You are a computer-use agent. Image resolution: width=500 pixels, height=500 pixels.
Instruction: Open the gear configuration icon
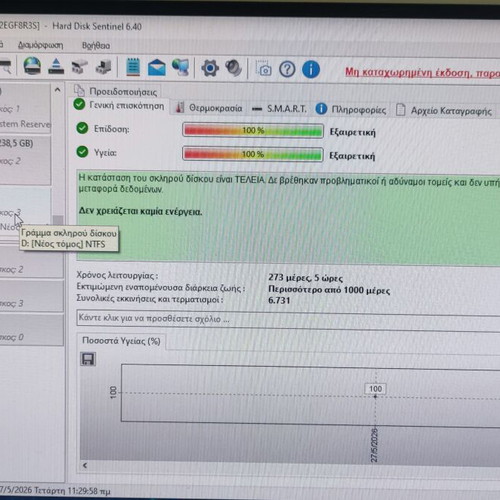[x=210, y=68]
